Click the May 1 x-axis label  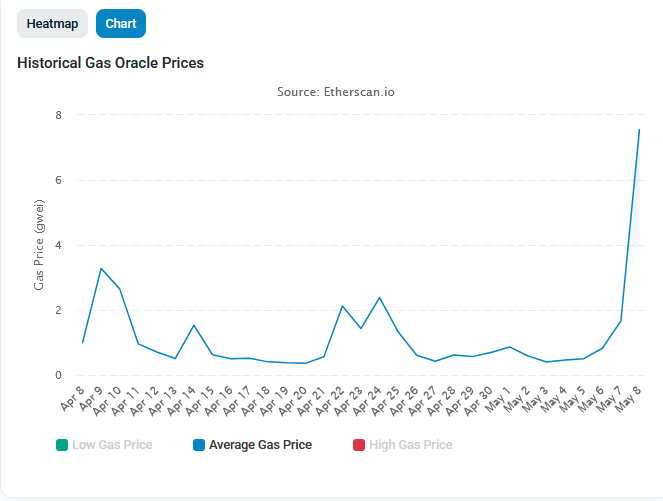pyautogui.click(x=498, y=400)
